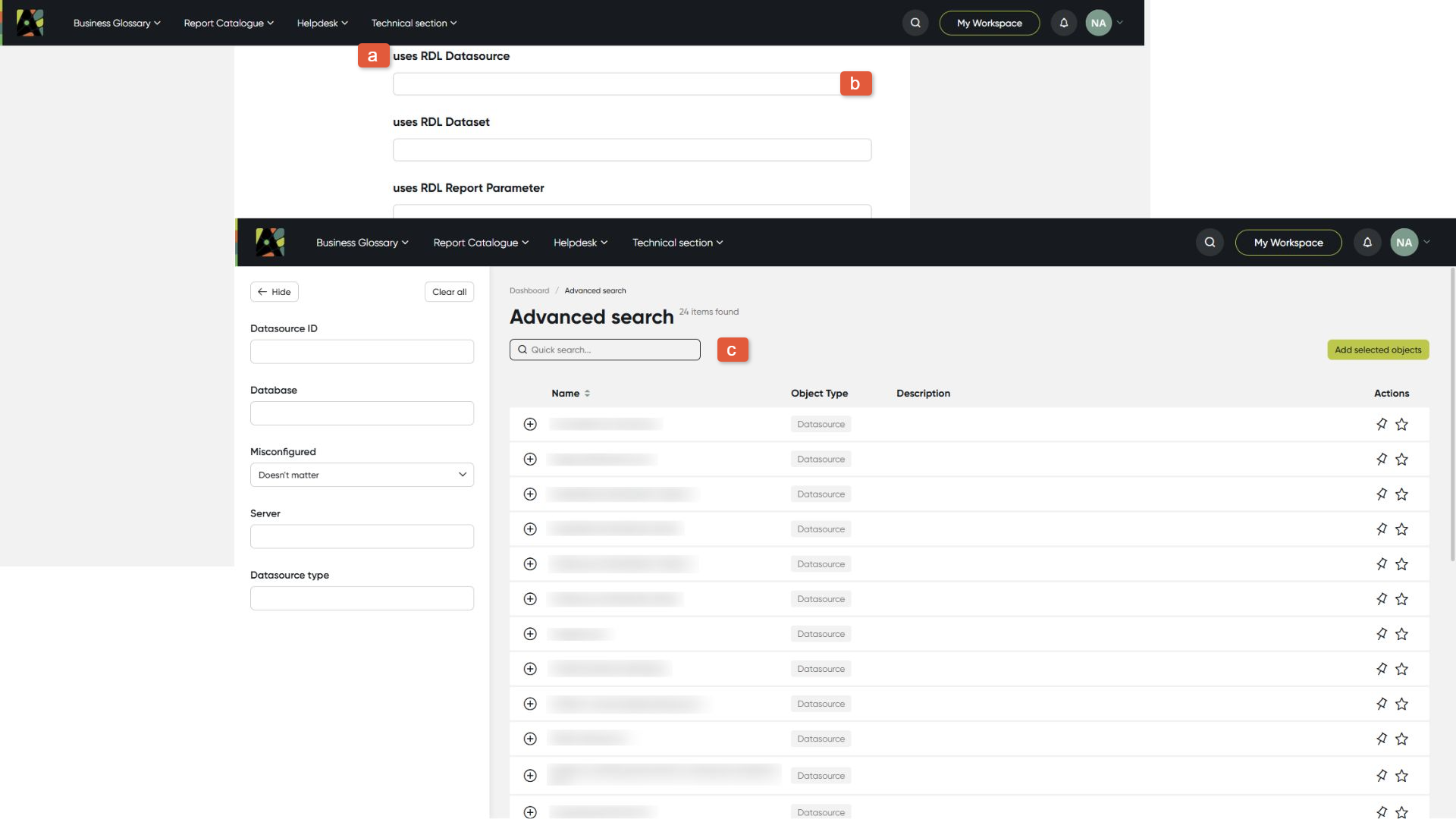The height and width of the screenshot is (819, 1456).
Task: Expand Technical section menu in lower navbar
Action: point(677,243)
